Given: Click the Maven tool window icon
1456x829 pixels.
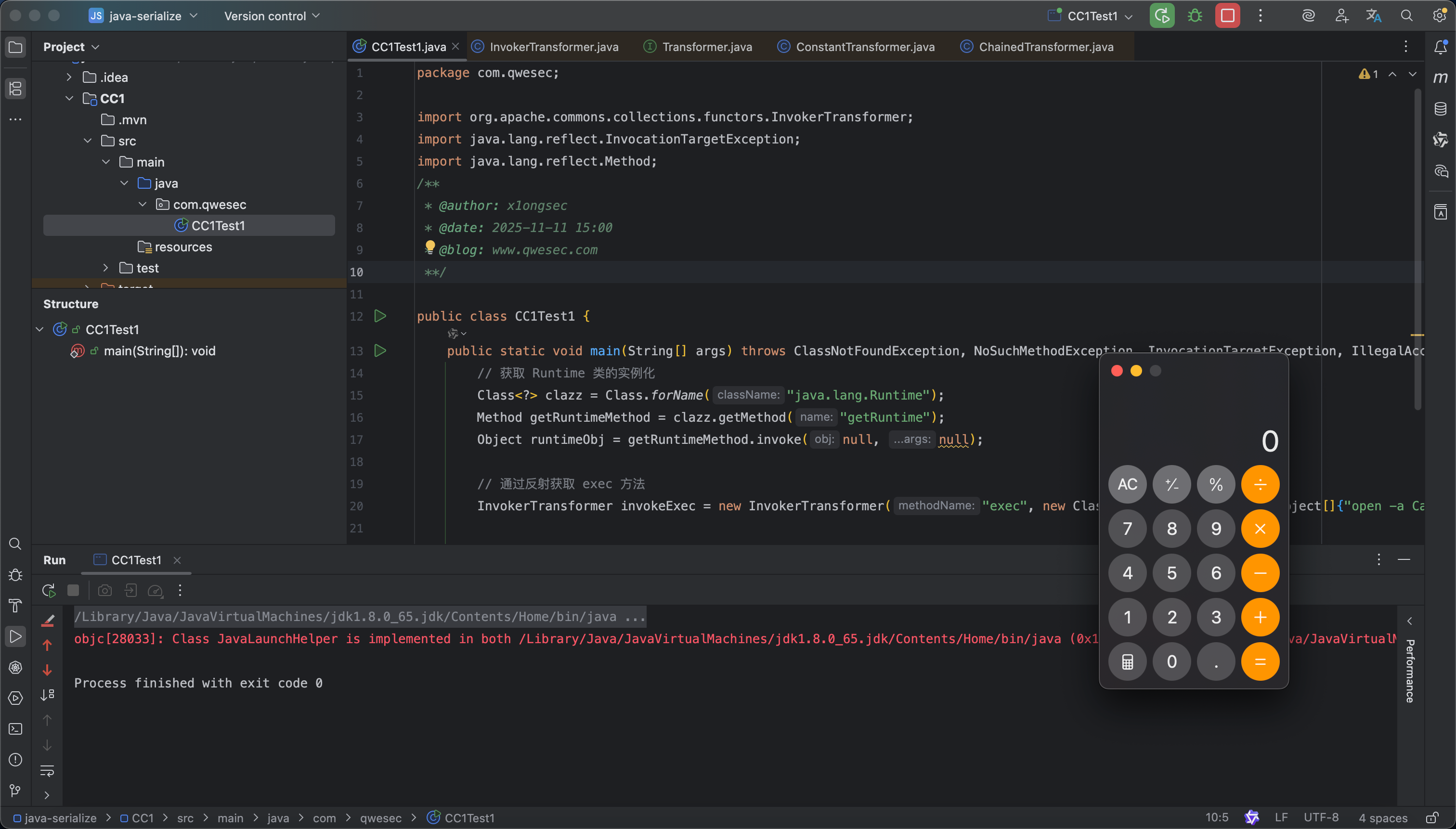Looking at the screenshot, I should click(x=1440, y=78).
